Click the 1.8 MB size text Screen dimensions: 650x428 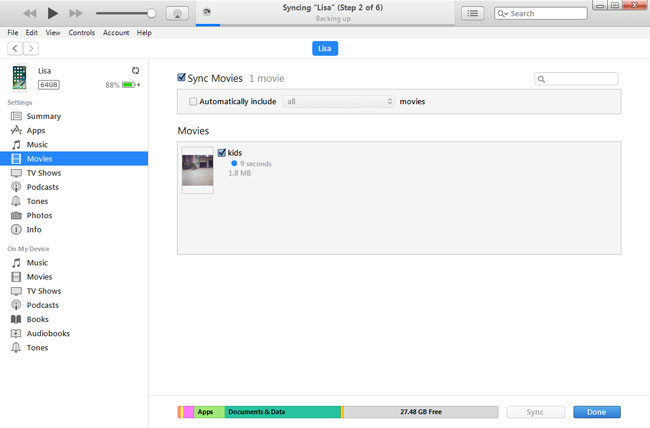240,173
